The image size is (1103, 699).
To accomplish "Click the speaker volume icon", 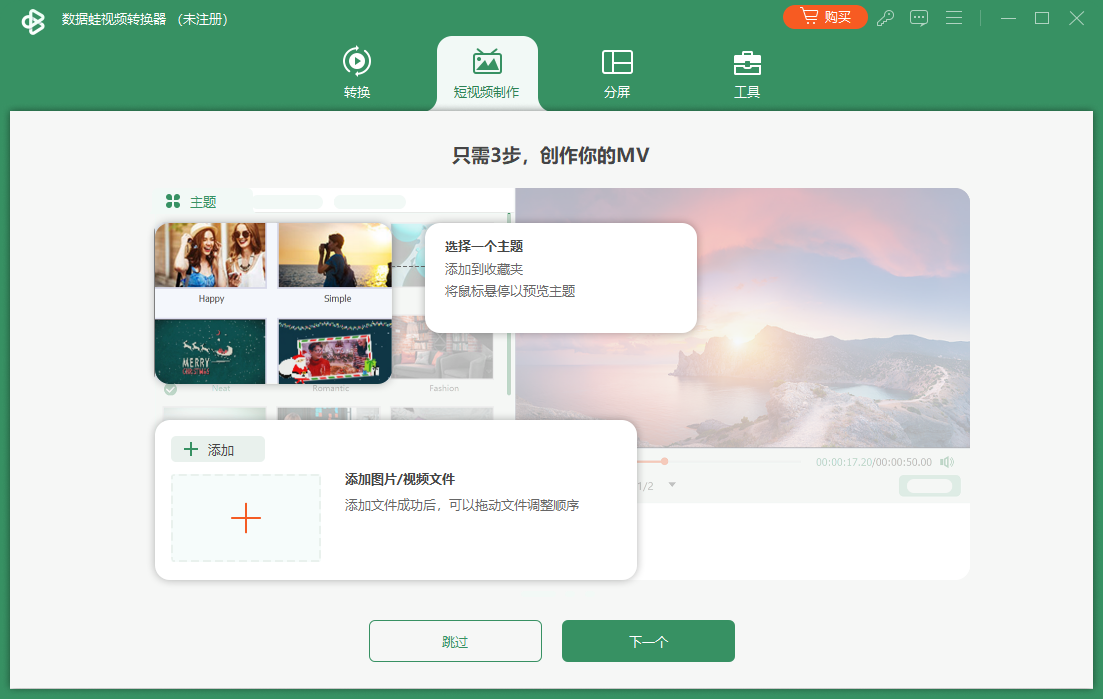I will coord(947,462).
